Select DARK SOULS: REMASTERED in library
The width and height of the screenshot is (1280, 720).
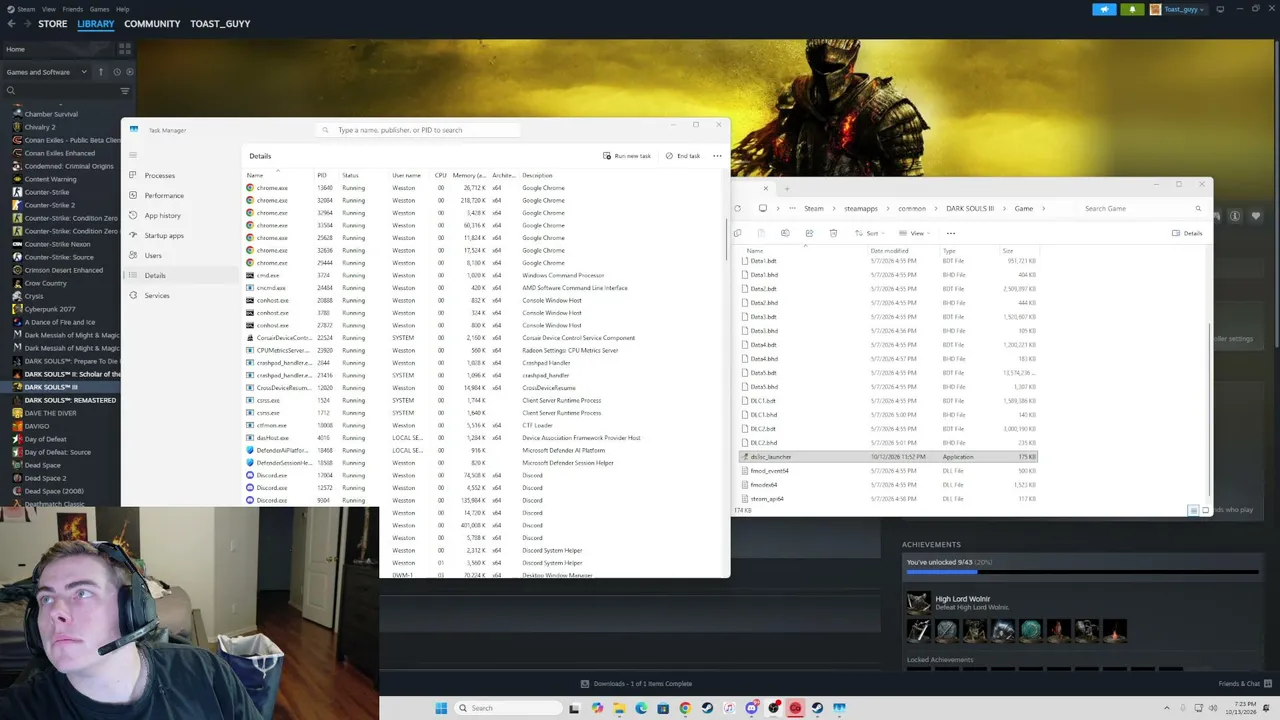[x=70, y=400]
